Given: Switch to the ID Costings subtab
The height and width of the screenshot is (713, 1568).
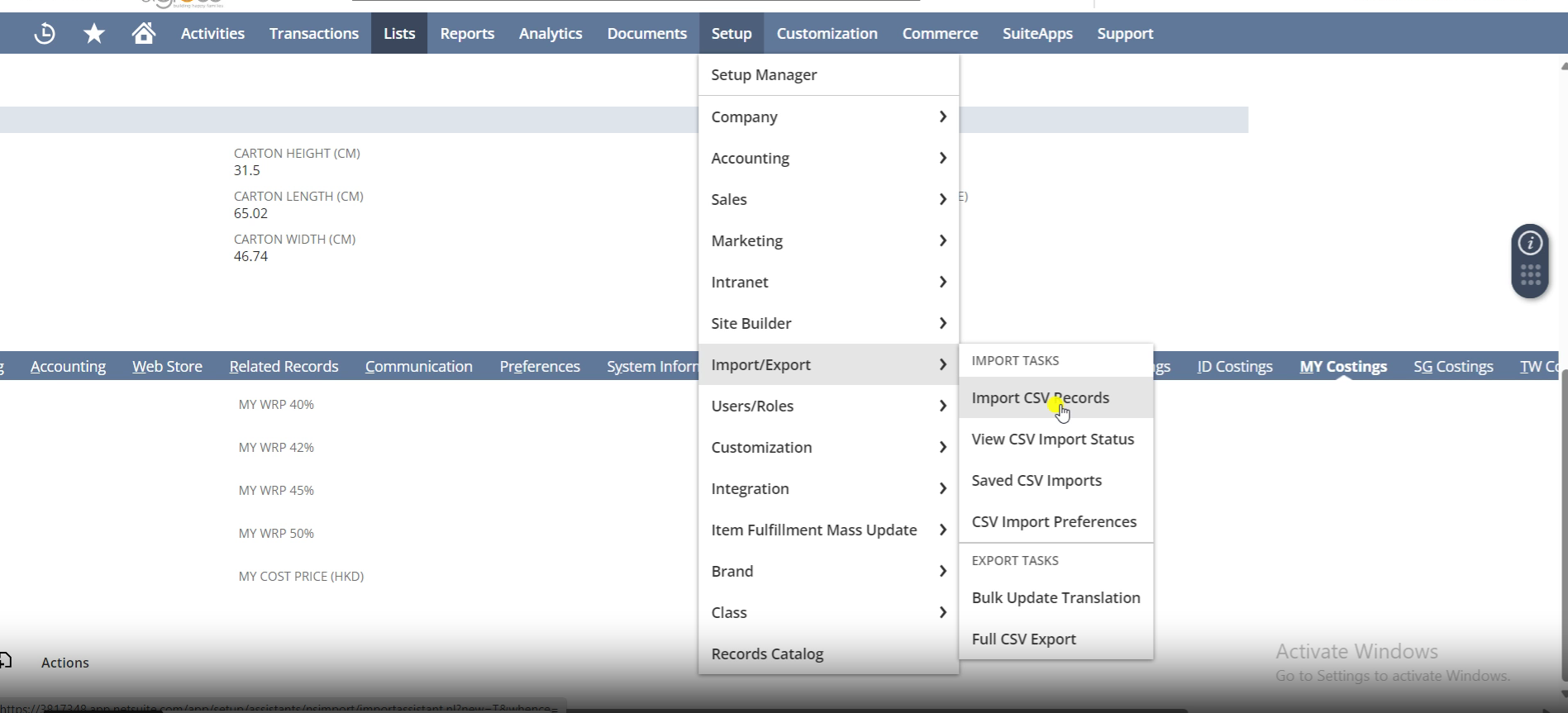Looking at the screenshot, I should [x=1235, y=366].
